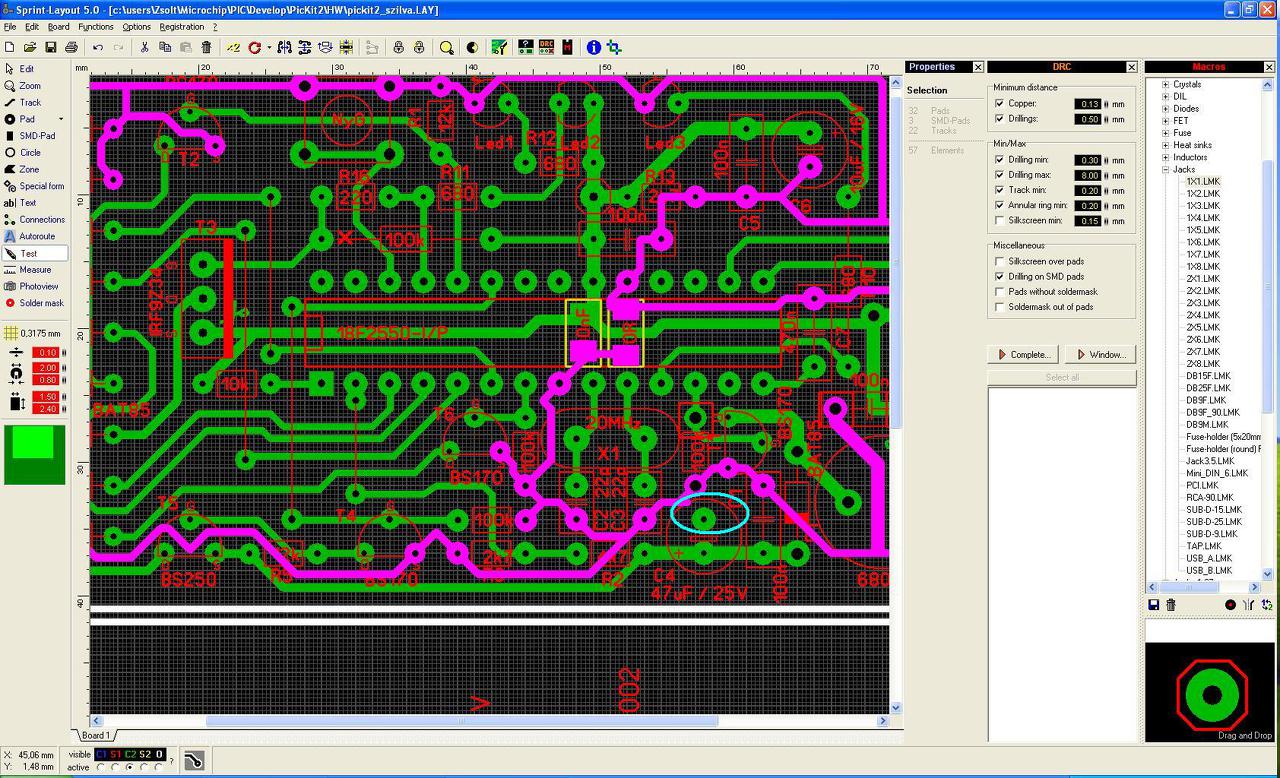Toggle the Copper minimum distance checkbox

999,103
